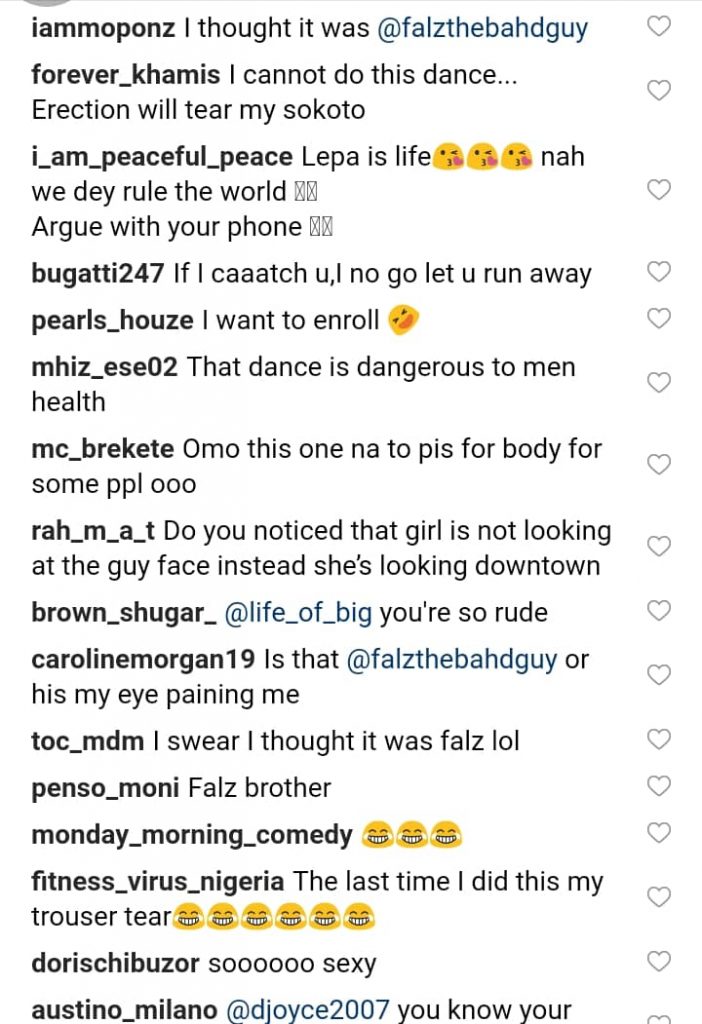Heart bugatti247's comment
This screenshot has height=1024, width=702.
pyautogui.click(x=659, y=271)
